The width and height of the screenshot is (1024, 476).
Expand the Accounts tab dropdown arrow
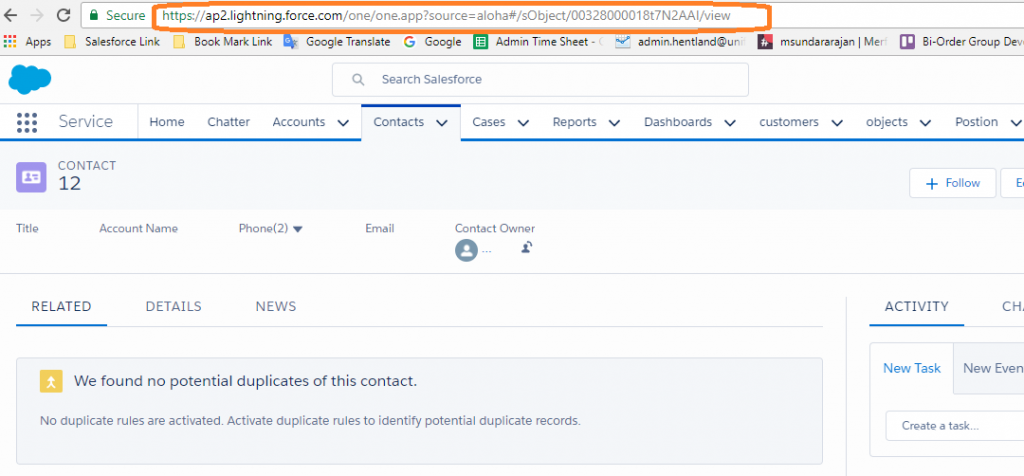click(x=343, y=123)
